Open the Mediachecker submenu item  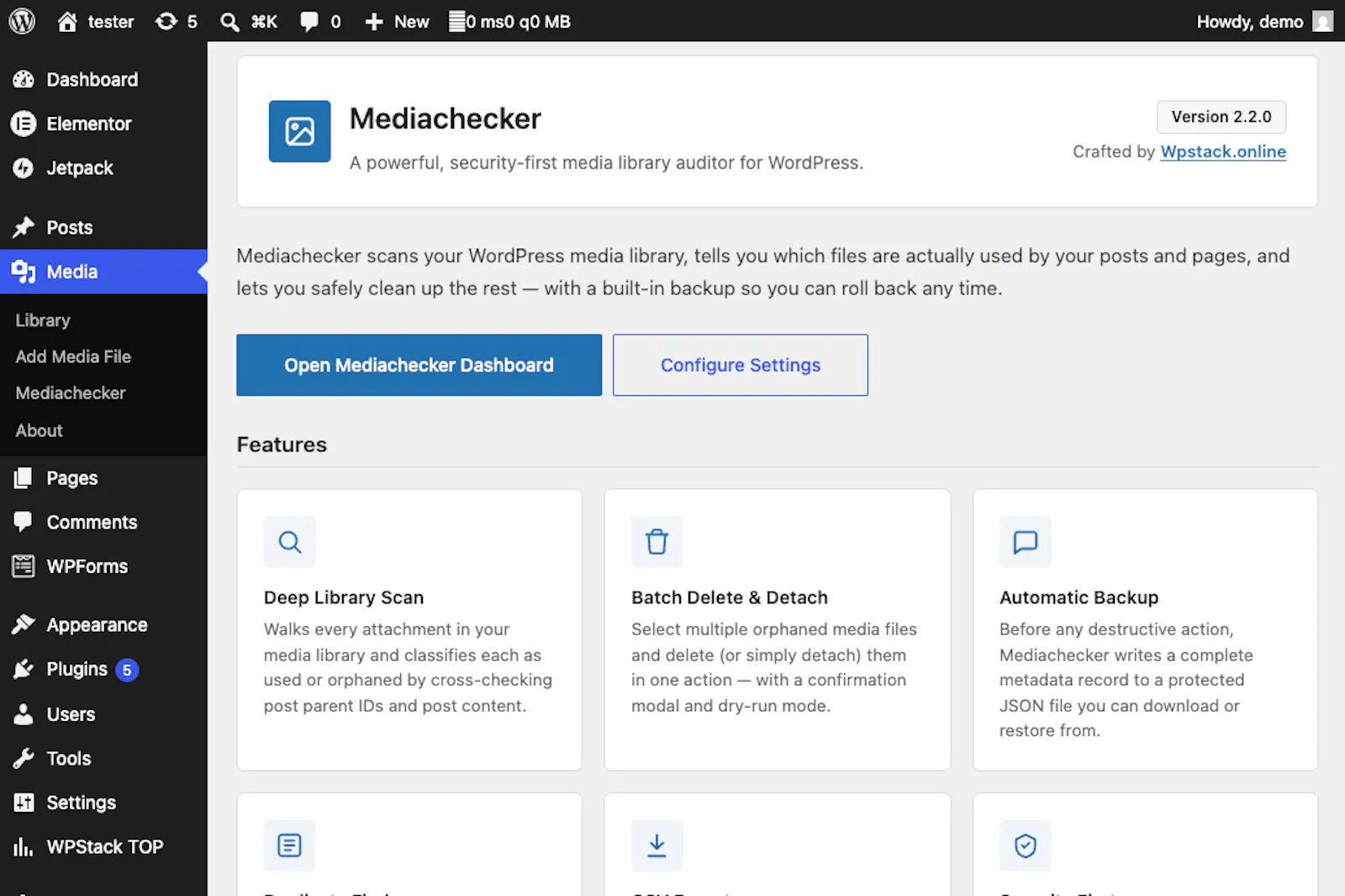coord(71,393)
